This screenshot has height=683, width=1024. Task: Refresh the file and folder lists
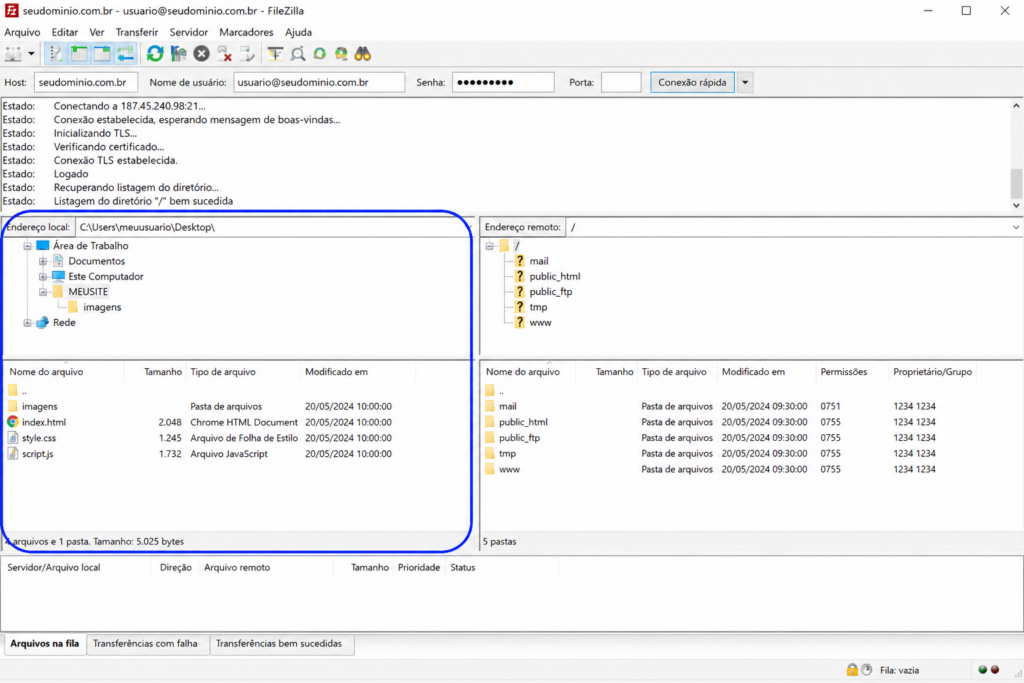(155, 54)
